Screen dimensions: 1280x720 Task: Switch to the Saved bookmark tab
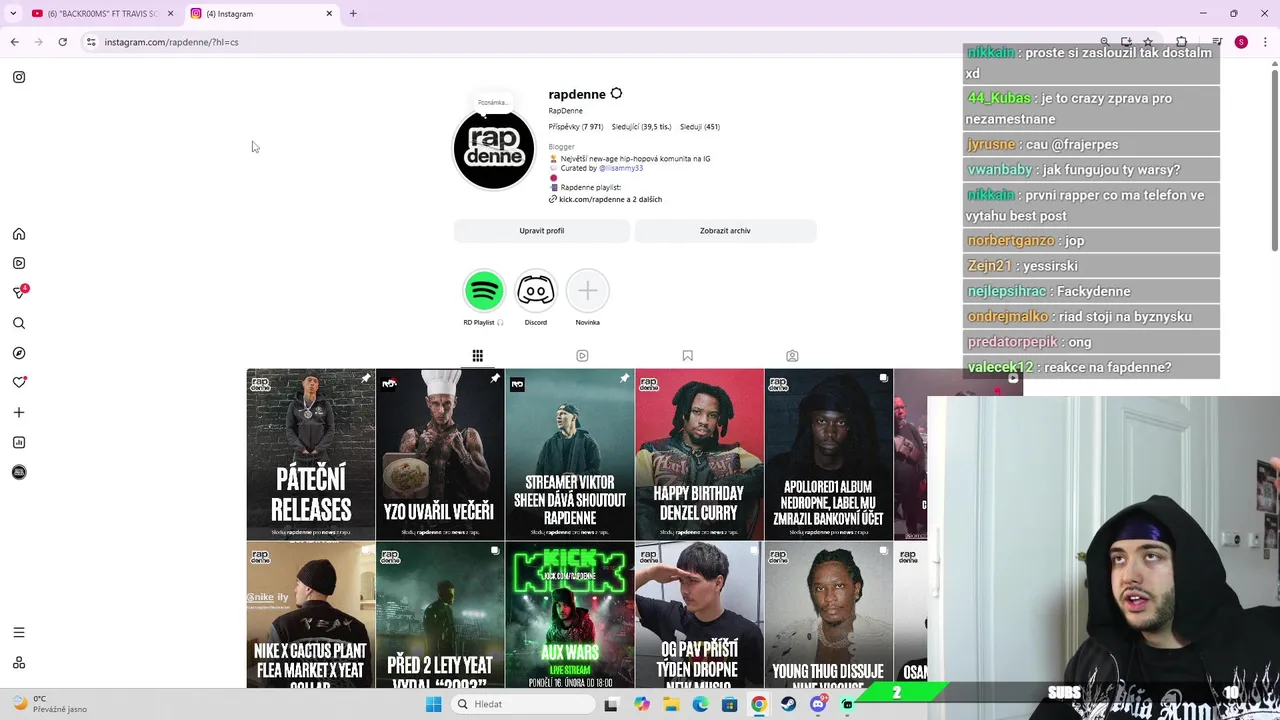pyautogui.click(x=687, y=356)
